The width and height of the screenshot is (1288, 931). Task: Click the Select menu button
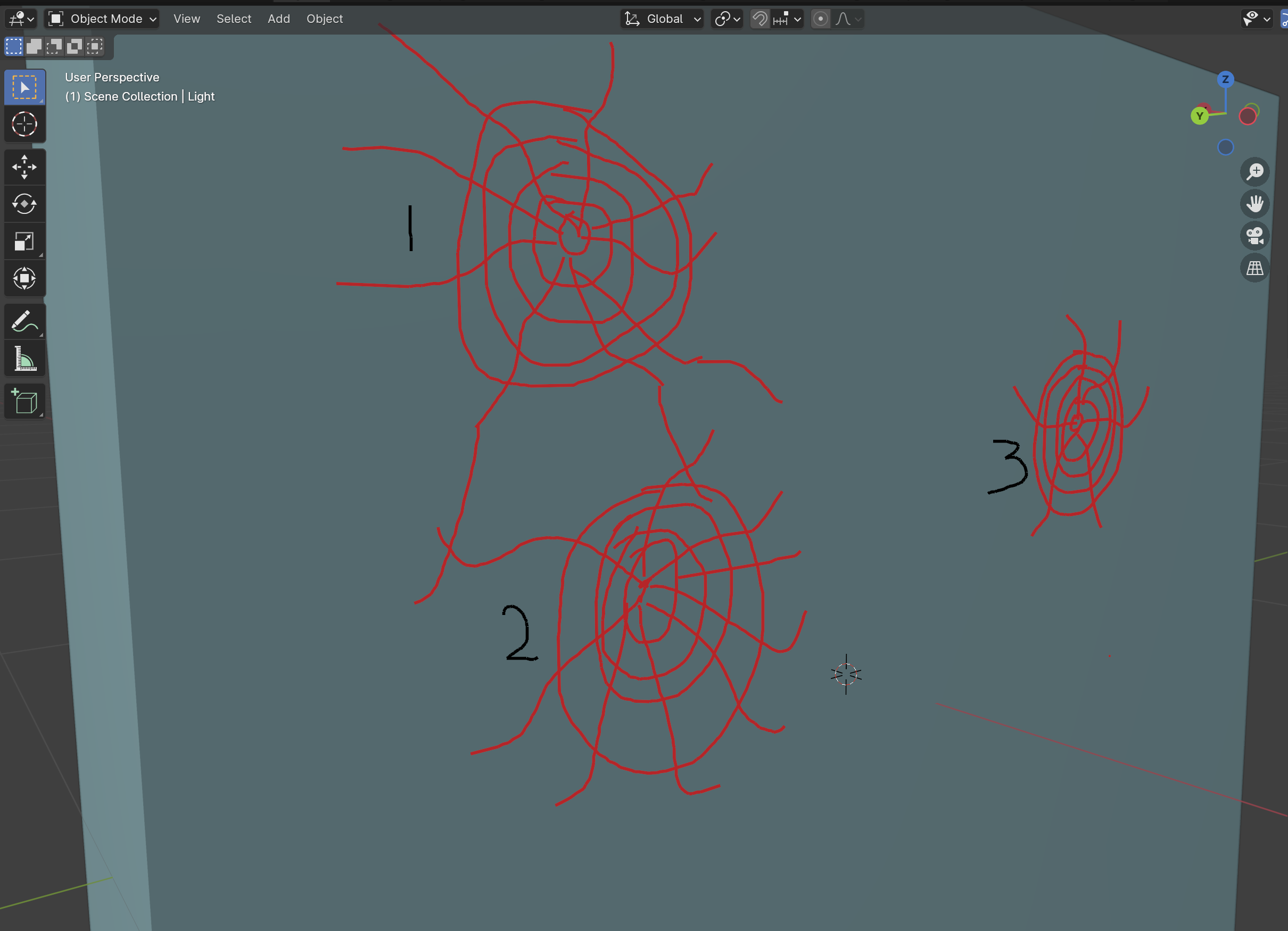(234, 18)
